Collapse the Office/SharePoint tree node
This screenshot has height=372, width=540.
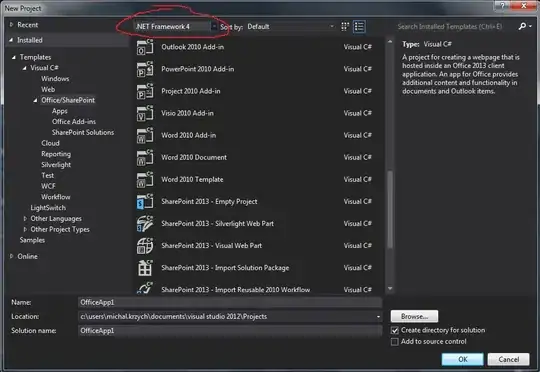click(35, 100)
